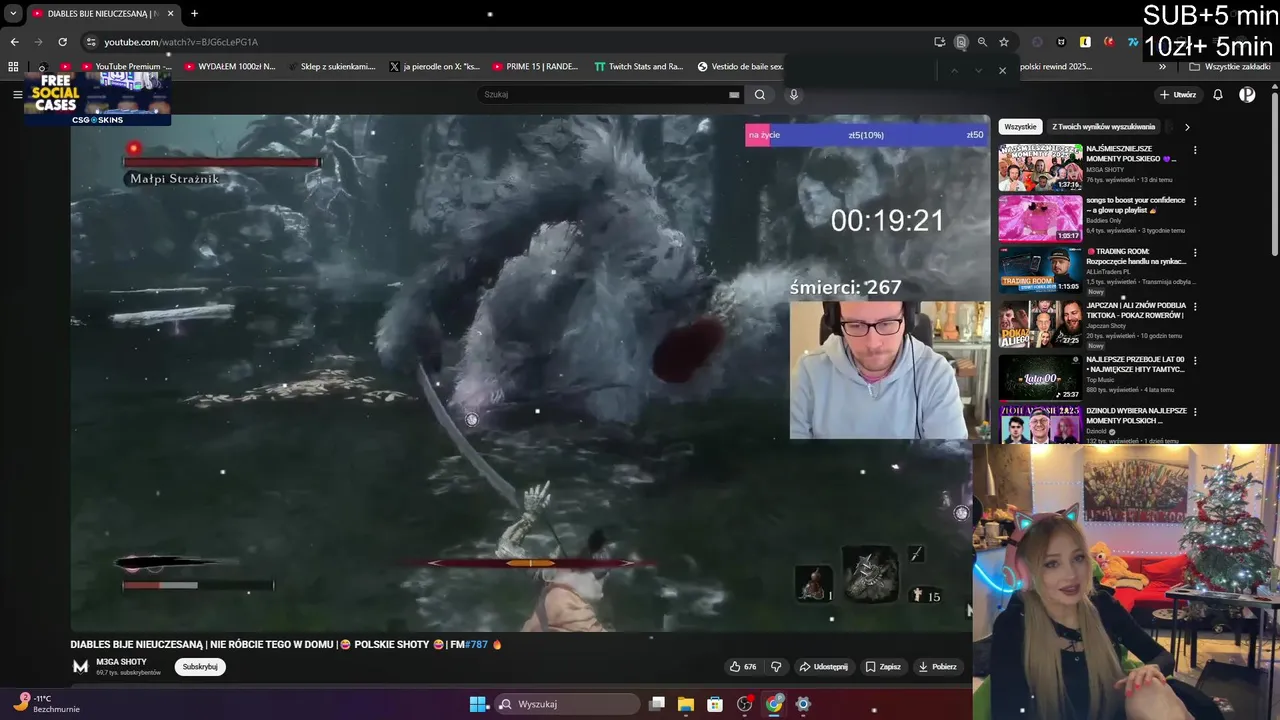Open Chrome from the taskbar
1280x720 pixels.
(x=774, y=704)
